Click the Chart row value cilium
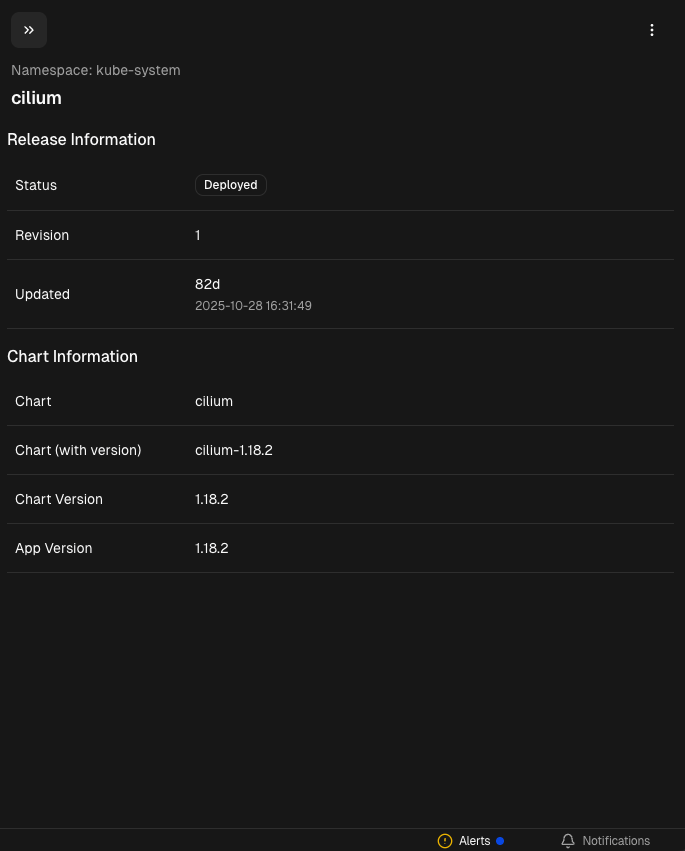The width and height of the screenshot is (685, 851). click(x=214, y=401)
